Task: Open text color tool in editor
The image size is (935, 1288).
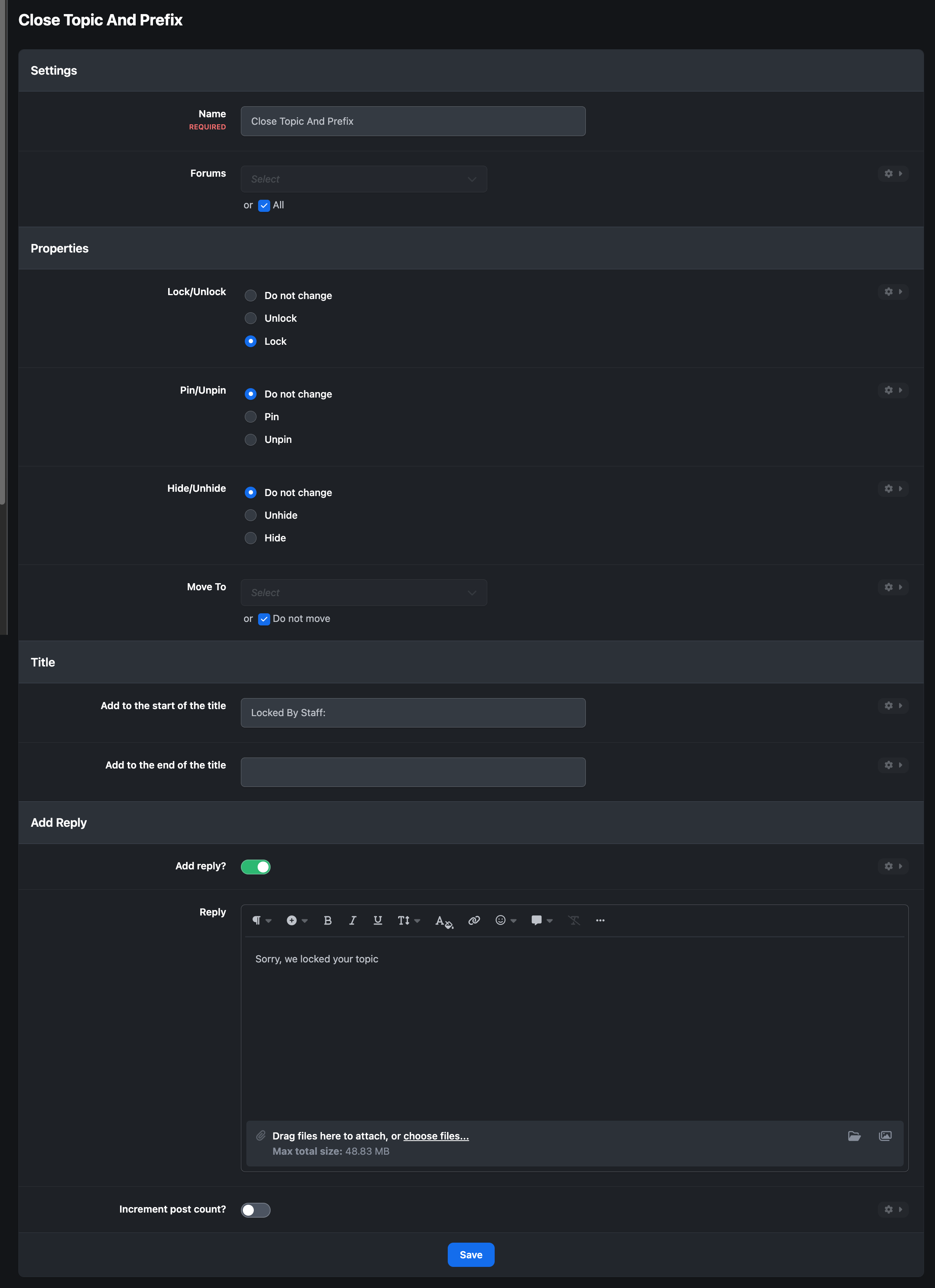Action: click(x=443, y=921)
